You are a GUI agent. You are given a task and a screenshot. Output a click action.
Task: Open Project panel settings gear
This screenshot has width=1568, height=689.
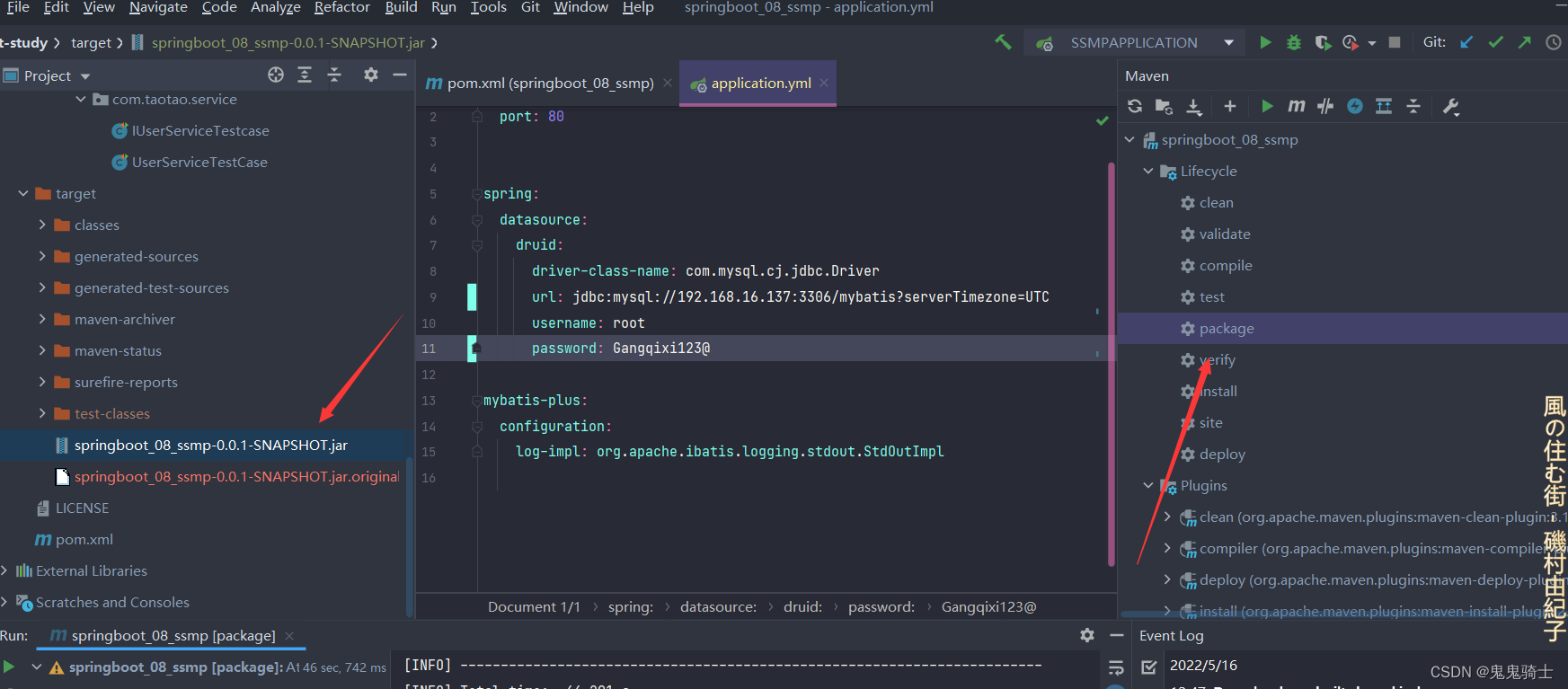click(x=371, y=75)
